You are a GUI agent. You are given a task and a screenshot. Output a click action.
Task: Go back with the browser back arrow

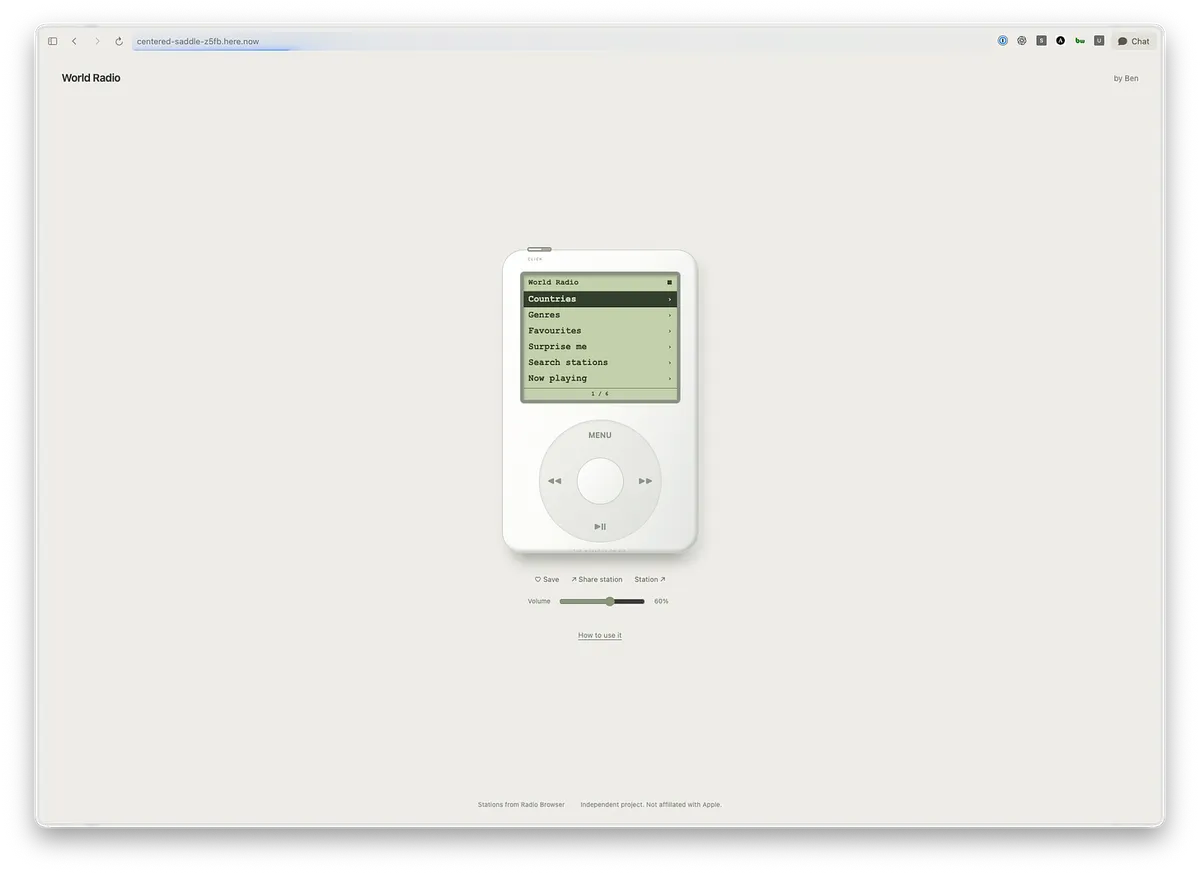[x=74, y=41]
